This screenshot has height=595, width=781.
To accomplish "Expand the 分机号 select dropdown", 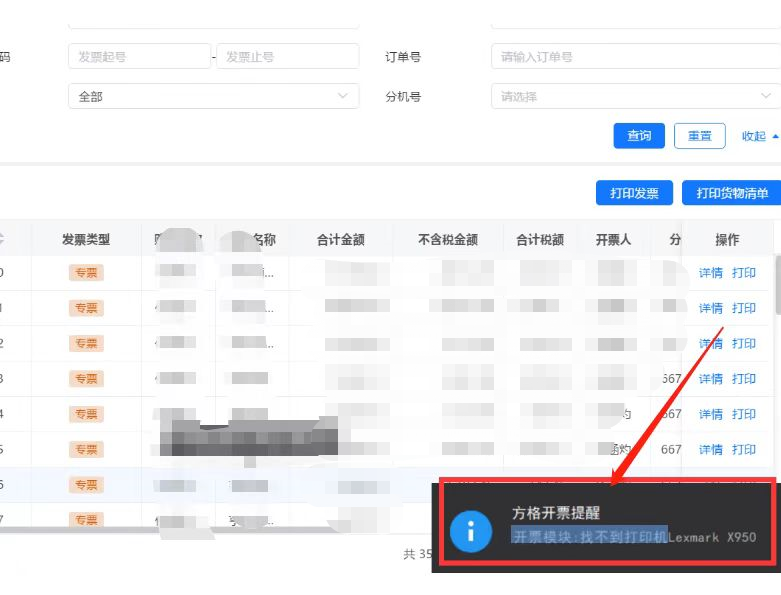I will pos(634,97).
